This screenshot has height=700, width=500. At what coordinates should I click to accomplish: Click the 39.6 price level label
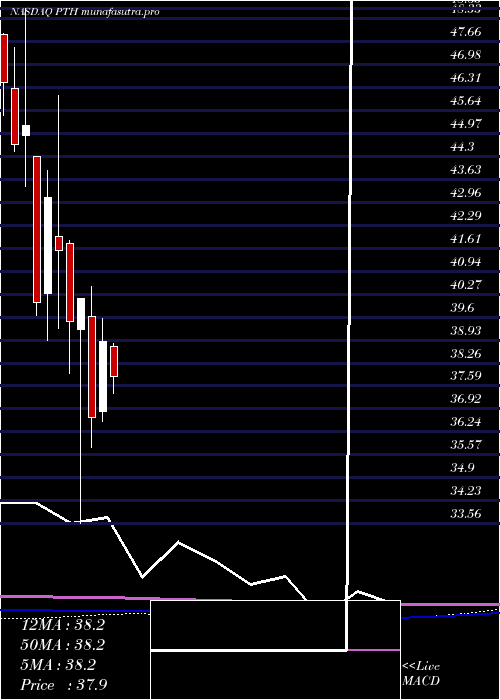[462, 308]
